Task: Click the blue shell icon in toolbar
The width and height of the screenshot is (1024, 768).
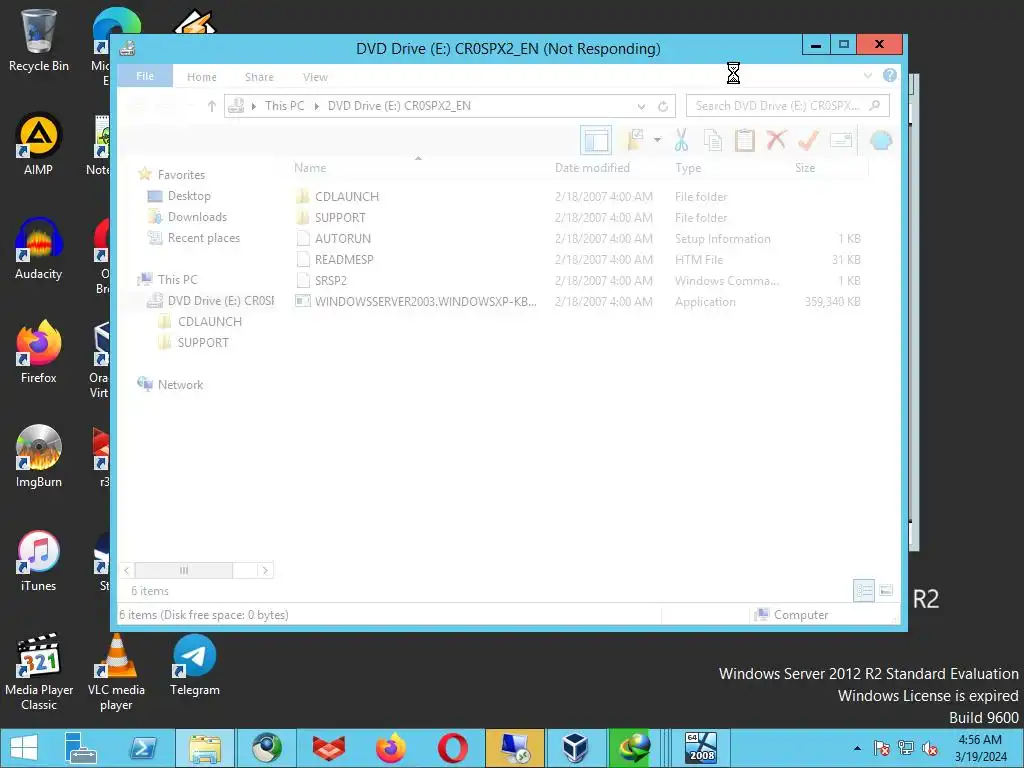Action: pos(881,140)
